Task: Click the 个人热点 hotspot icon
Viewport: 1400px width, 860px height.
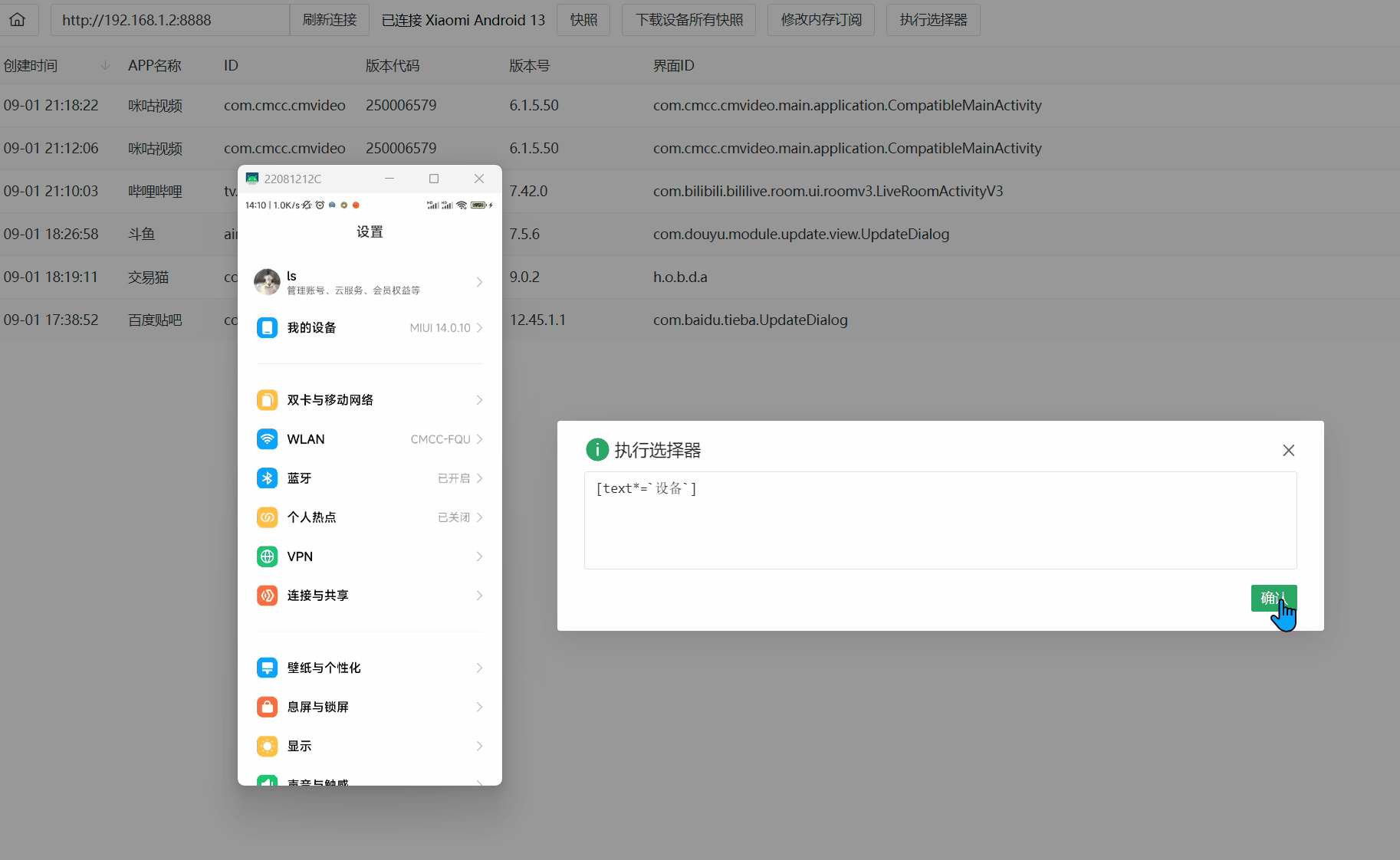Action: pos(267,517)
